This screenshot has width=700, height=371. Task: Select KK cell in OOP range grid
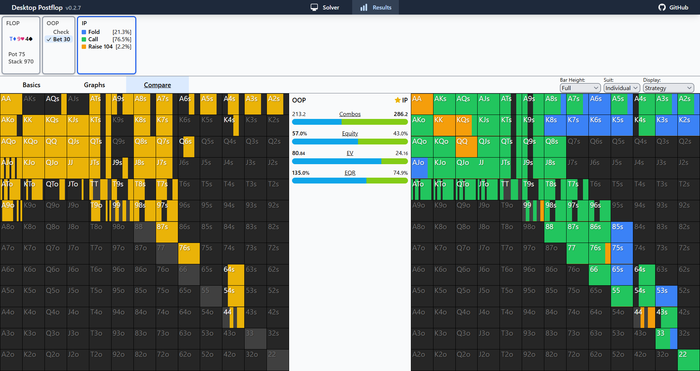tap(33, 125)
